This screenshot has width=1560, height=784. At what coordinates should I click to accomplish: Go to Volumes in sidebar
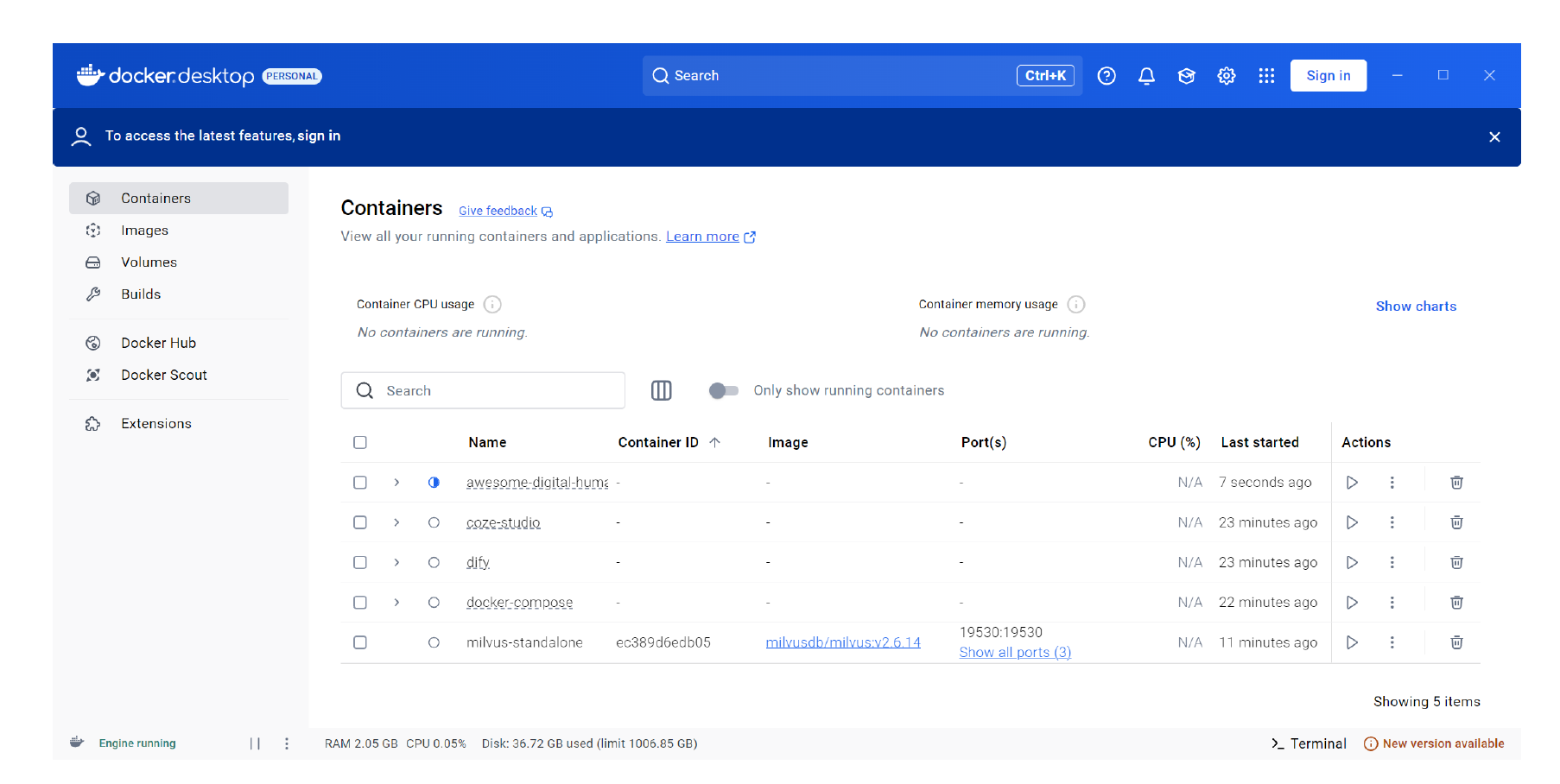[x=179, y=262]
